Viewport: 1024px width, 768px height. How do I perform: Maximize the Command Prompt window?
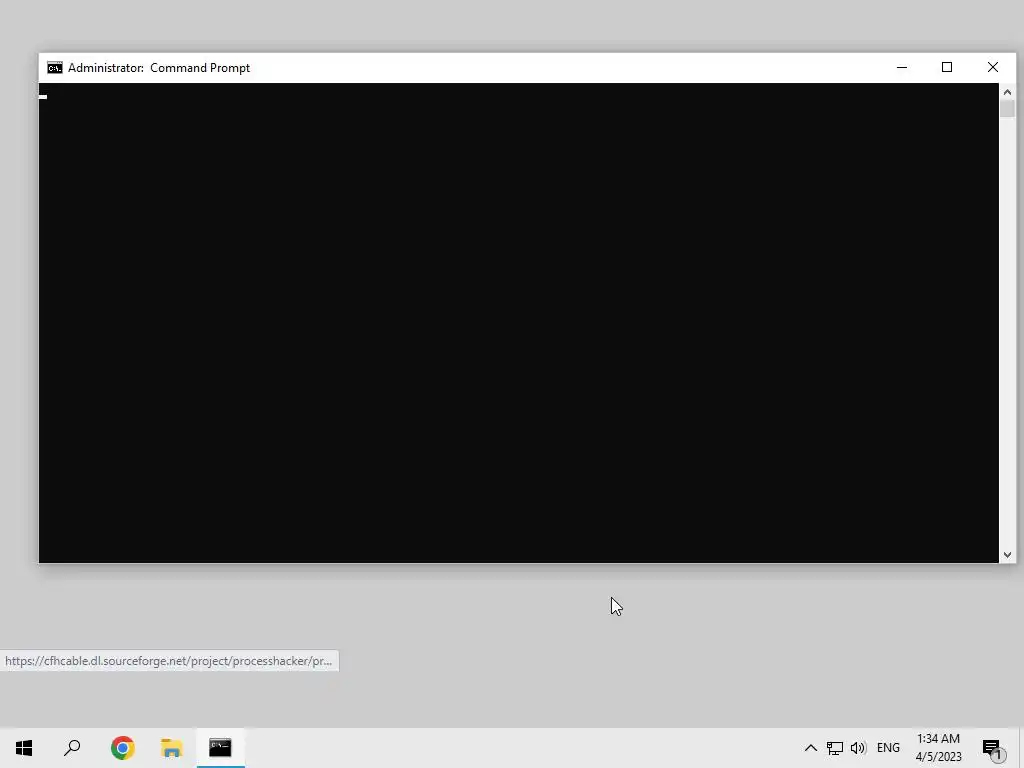(x=947, y=67)
